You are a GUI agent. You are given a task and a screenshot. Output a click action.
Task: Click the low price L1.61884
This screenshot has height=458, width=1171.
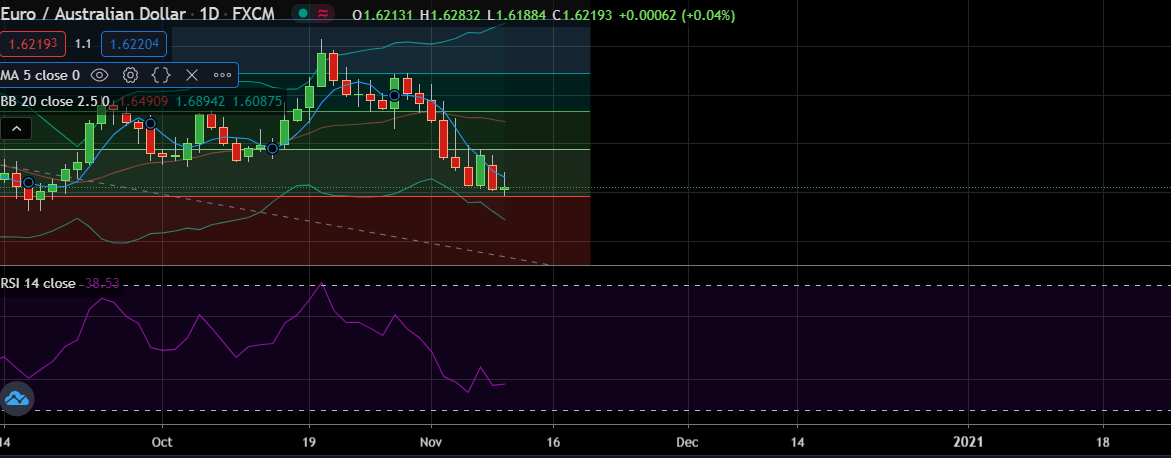coord(518,15)
